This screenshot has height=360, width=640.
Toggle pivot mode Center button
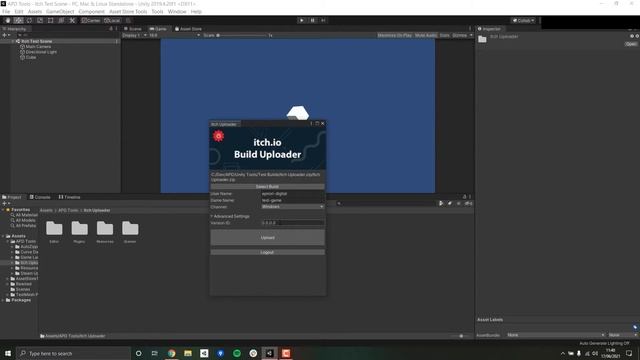91,20
